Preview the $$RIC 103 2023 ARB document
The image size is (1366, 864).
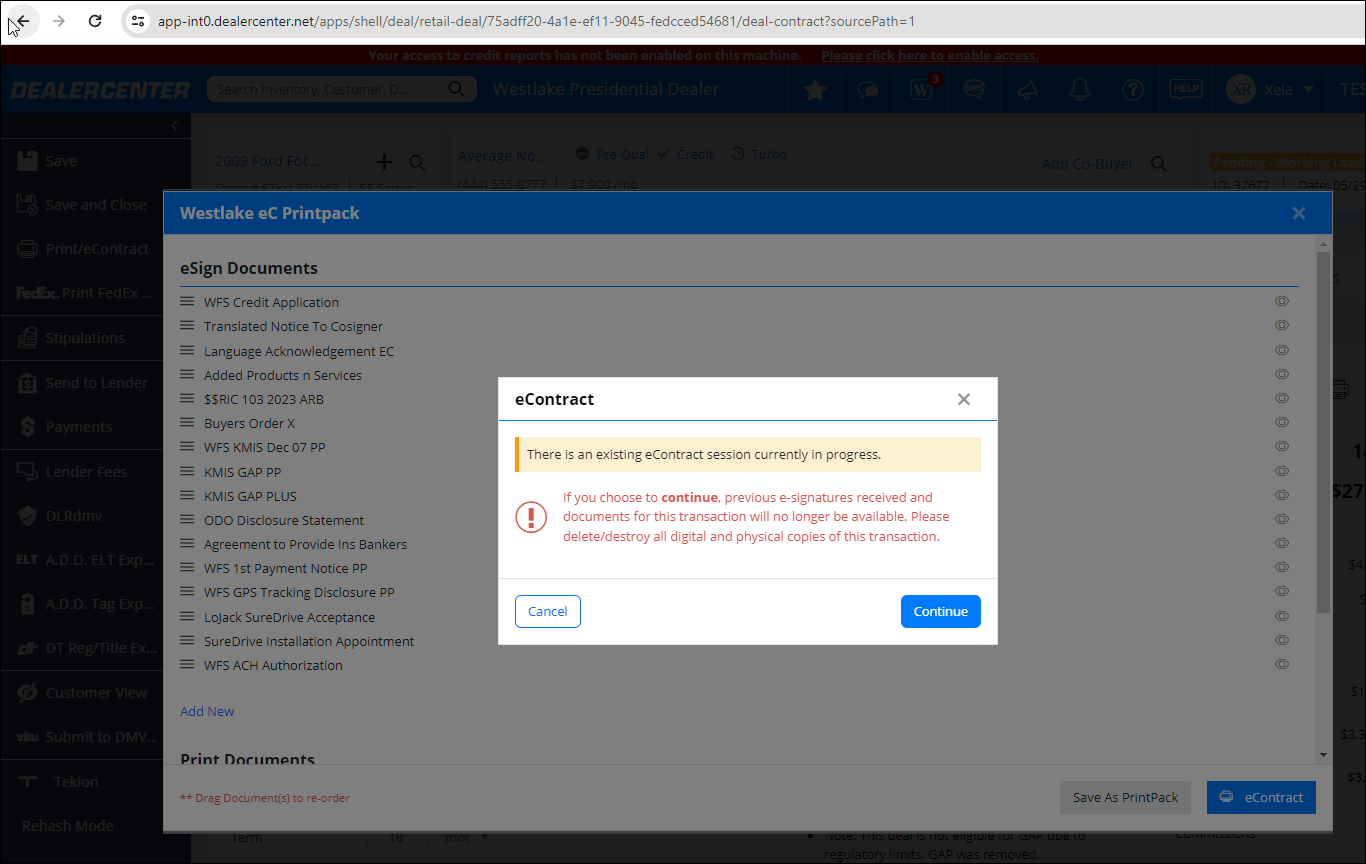[x=1282, y=398]
